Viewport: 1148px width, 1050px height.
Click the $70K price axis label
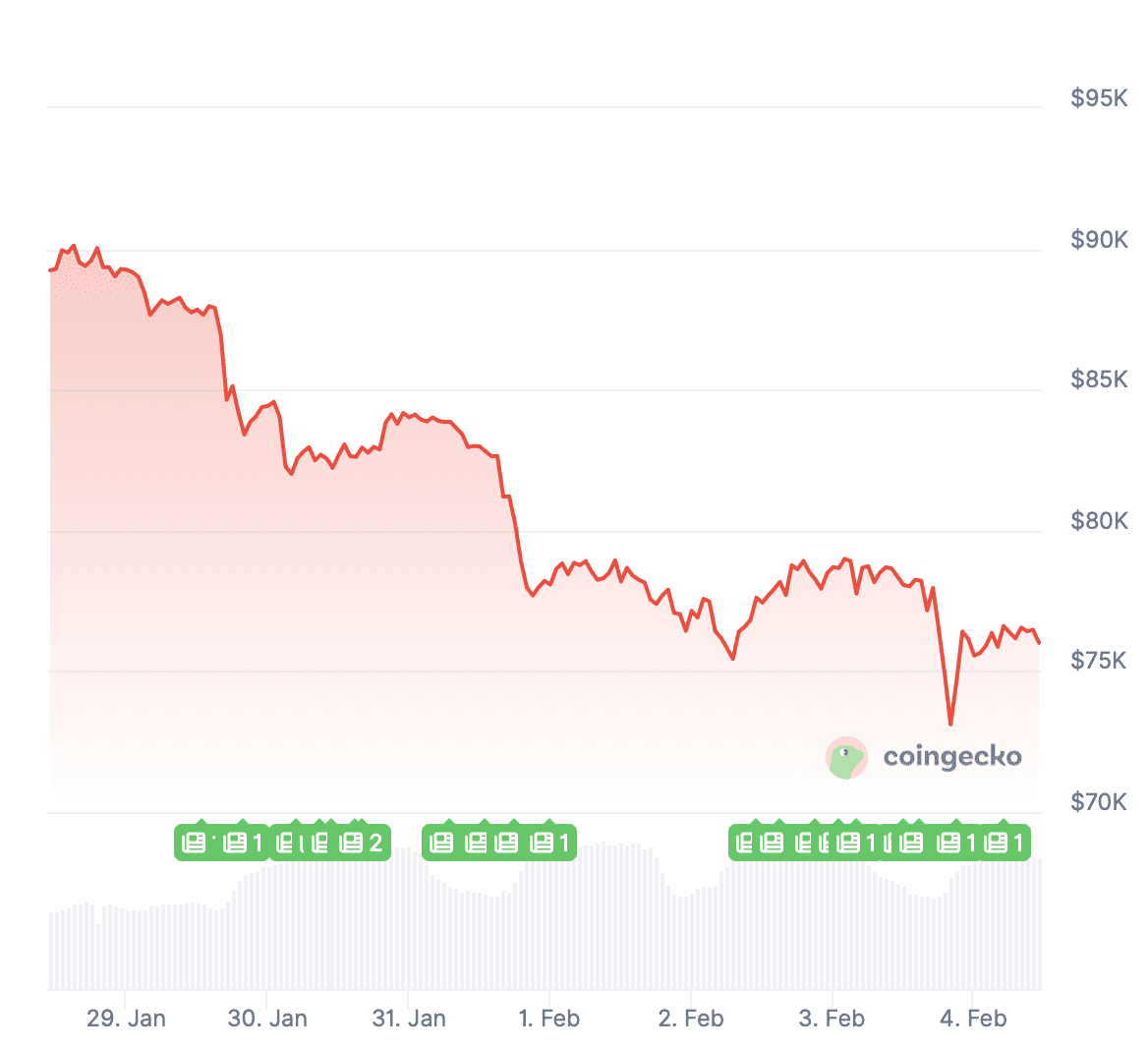pos(1099,802)
